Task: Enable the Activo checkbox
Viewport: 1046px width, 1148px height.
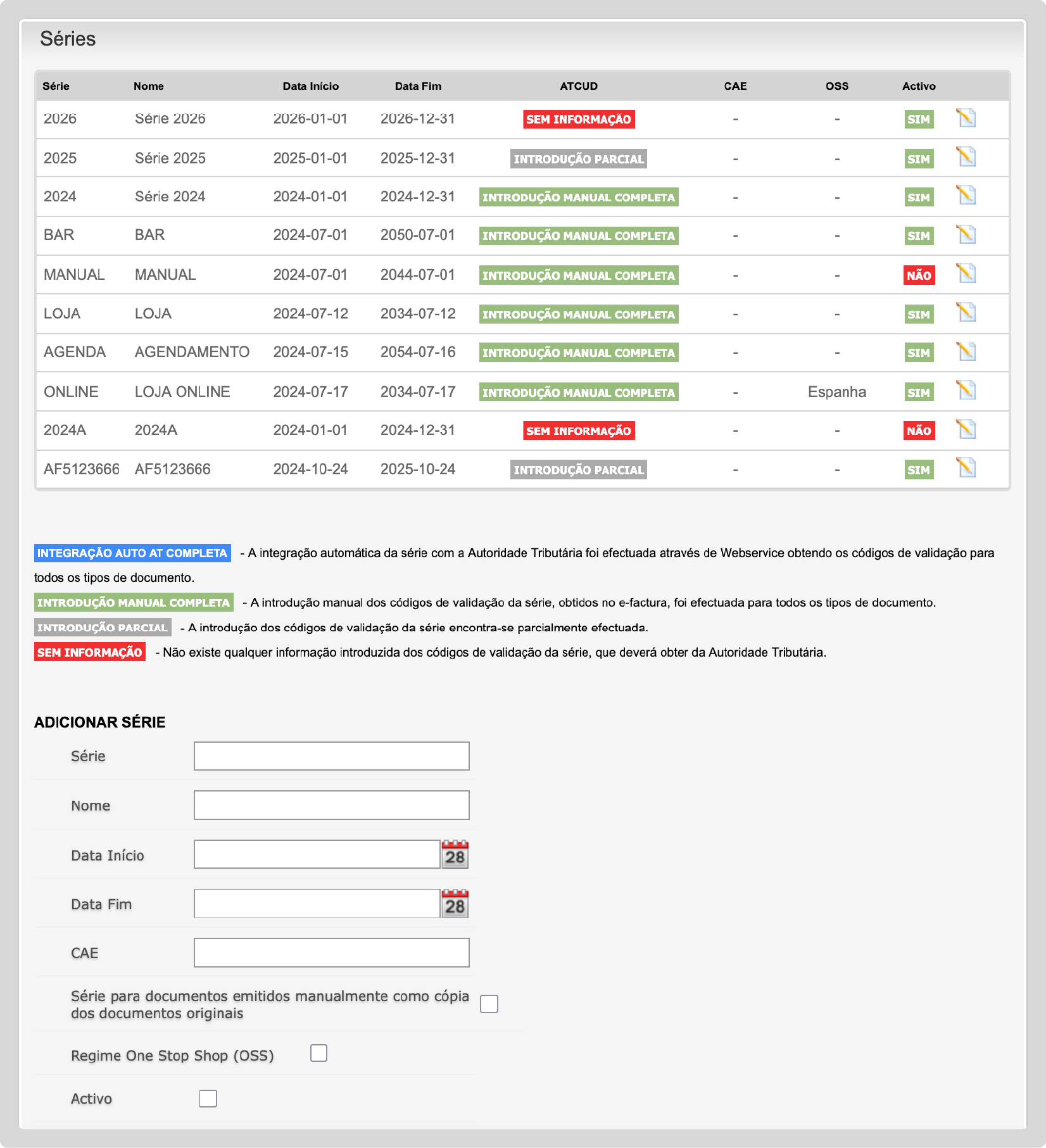Action: click(208, 1099)
